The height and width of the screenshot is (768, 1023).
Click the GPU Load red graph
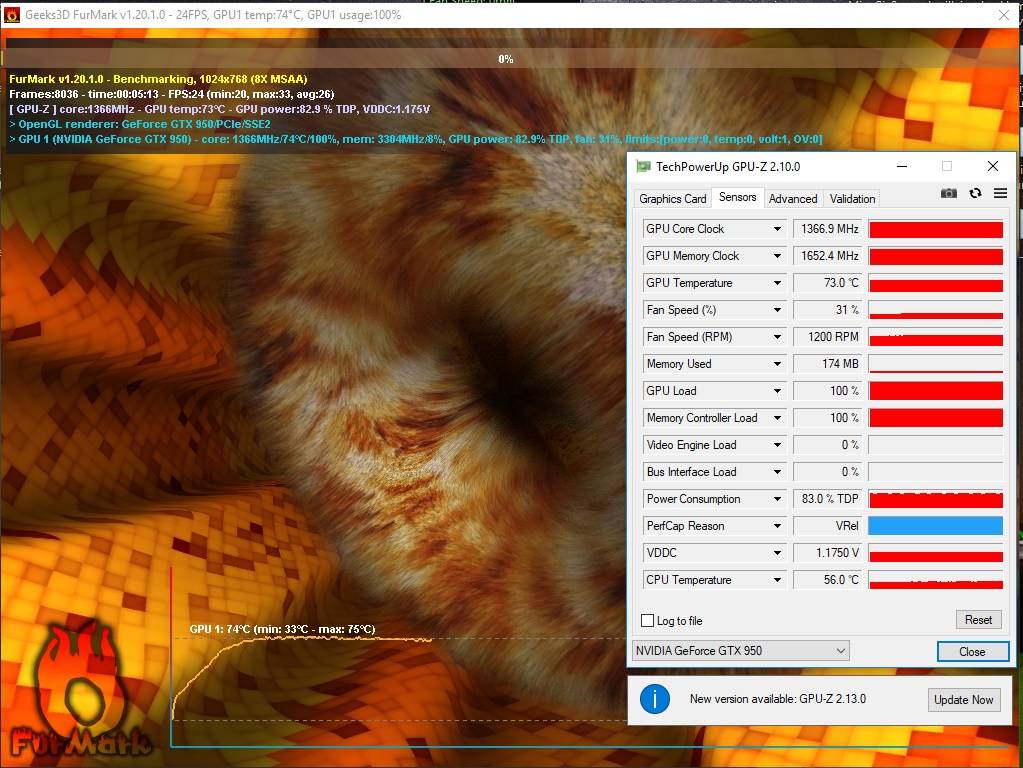click(x=936, y=391)
